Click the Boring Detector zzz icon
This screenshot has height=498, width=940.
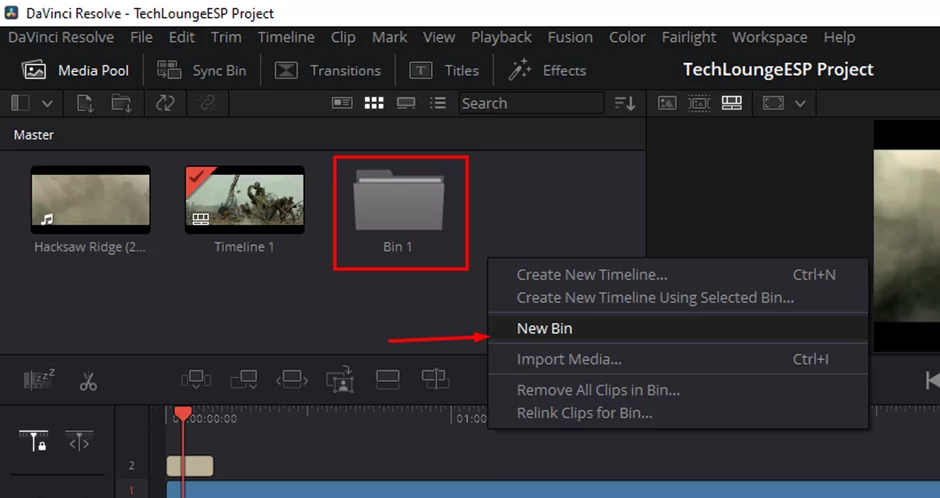pyautogui.click(x=39, y=379)
